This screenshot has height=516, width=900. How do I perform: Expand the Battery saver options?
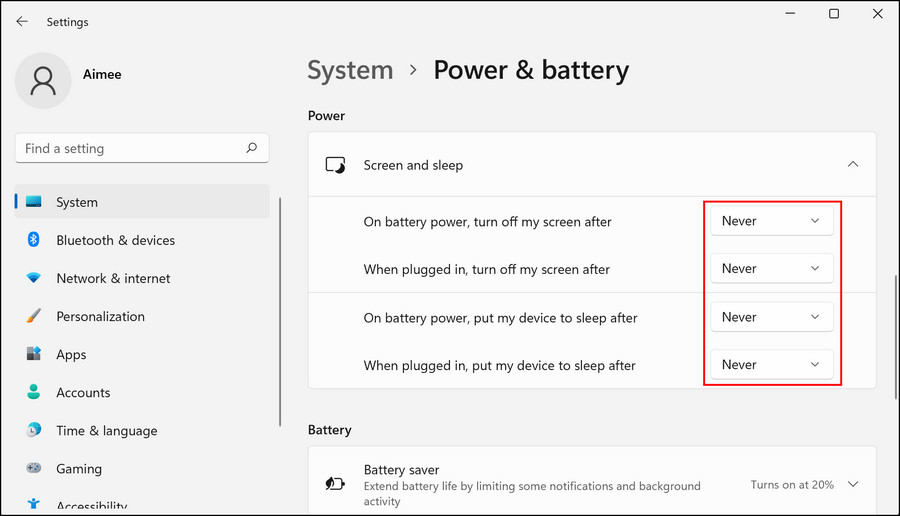[853, 484]
